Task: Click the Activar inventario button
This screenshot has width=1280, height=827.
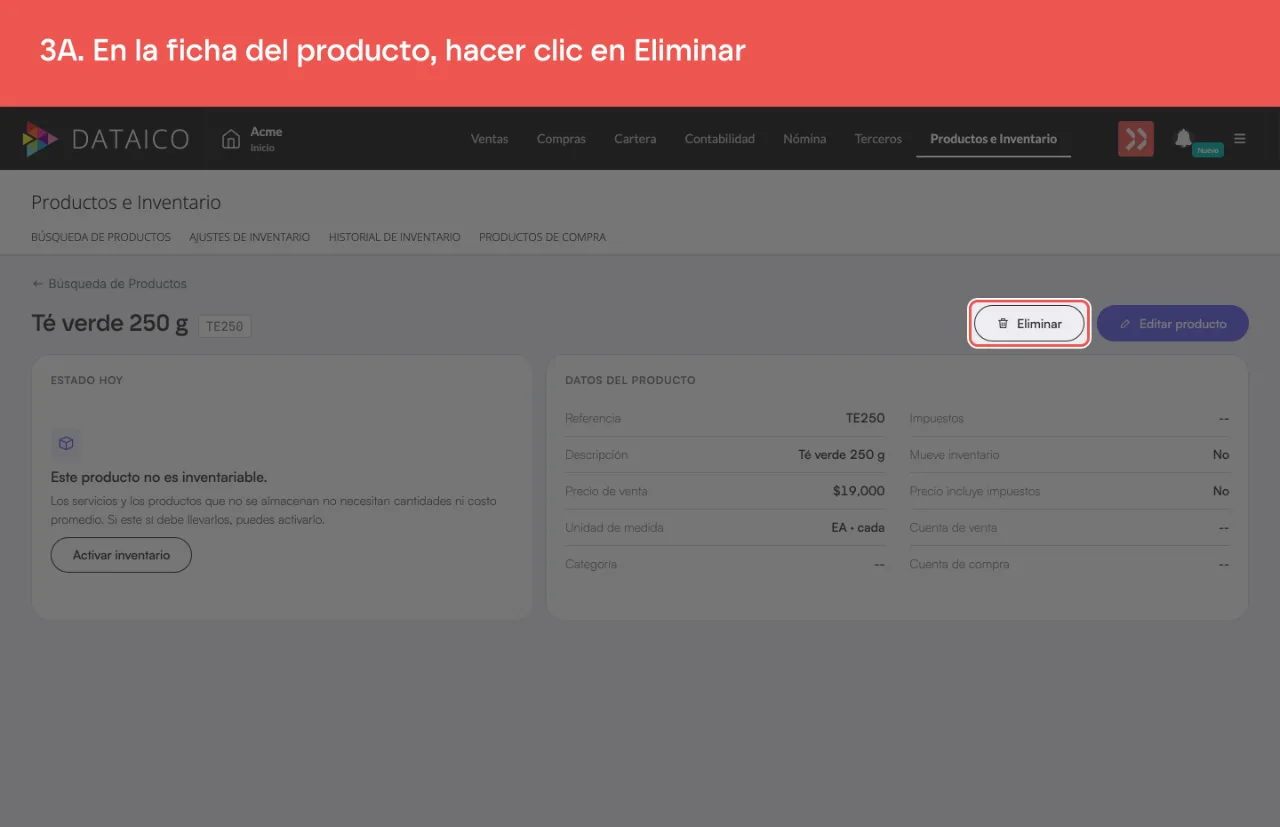Action: [121, 555]
